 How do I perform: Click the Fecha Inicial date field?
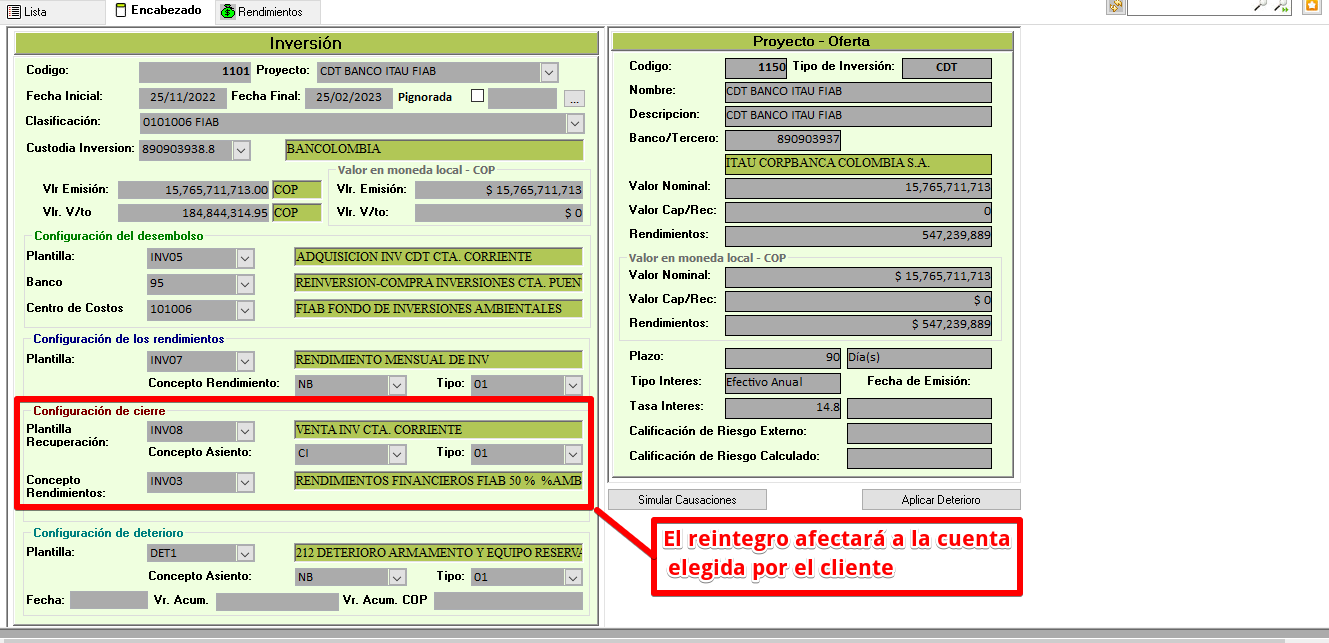point(178,98)
